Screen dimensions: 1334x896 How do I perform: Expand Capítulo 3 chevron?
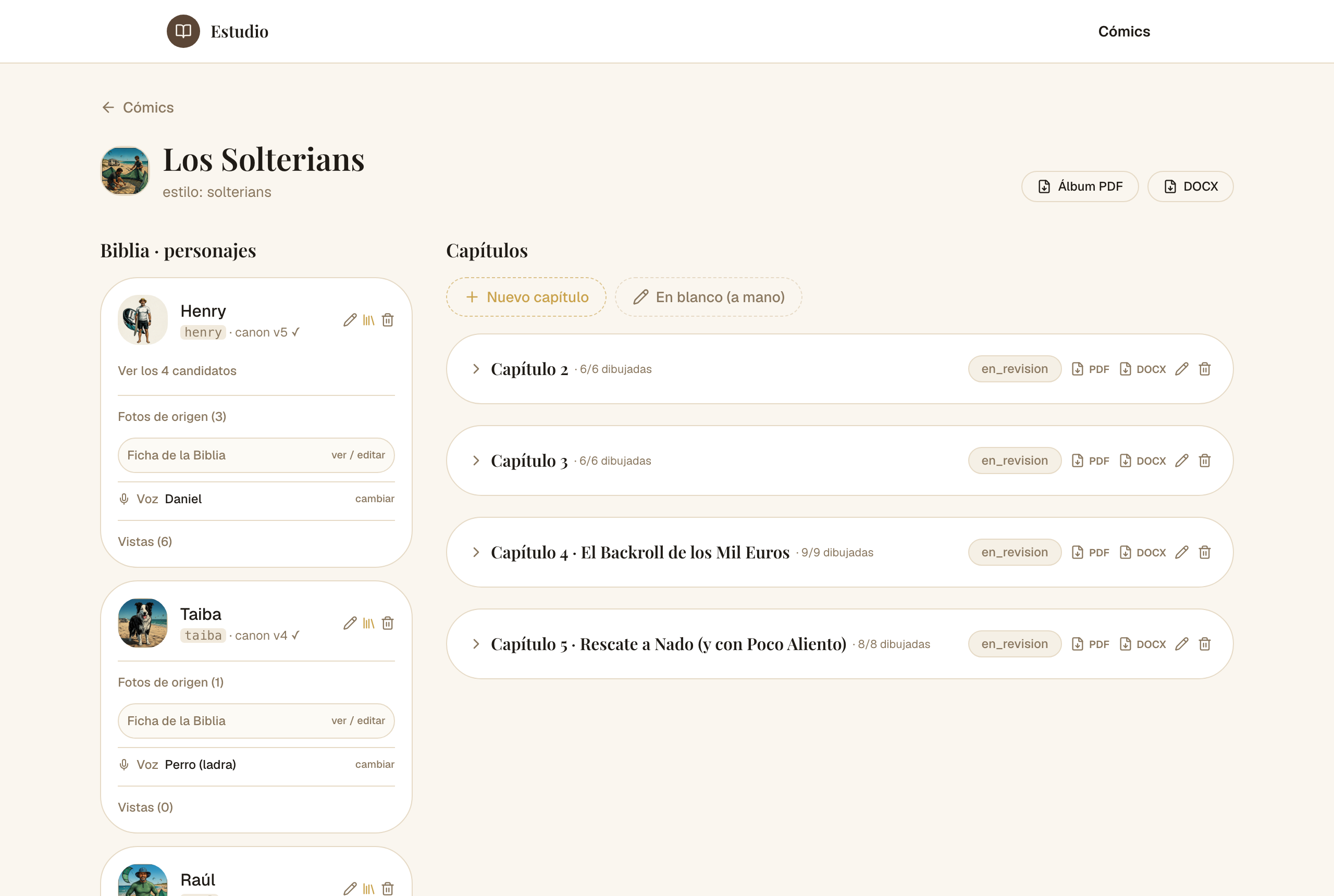coord(476,461)
